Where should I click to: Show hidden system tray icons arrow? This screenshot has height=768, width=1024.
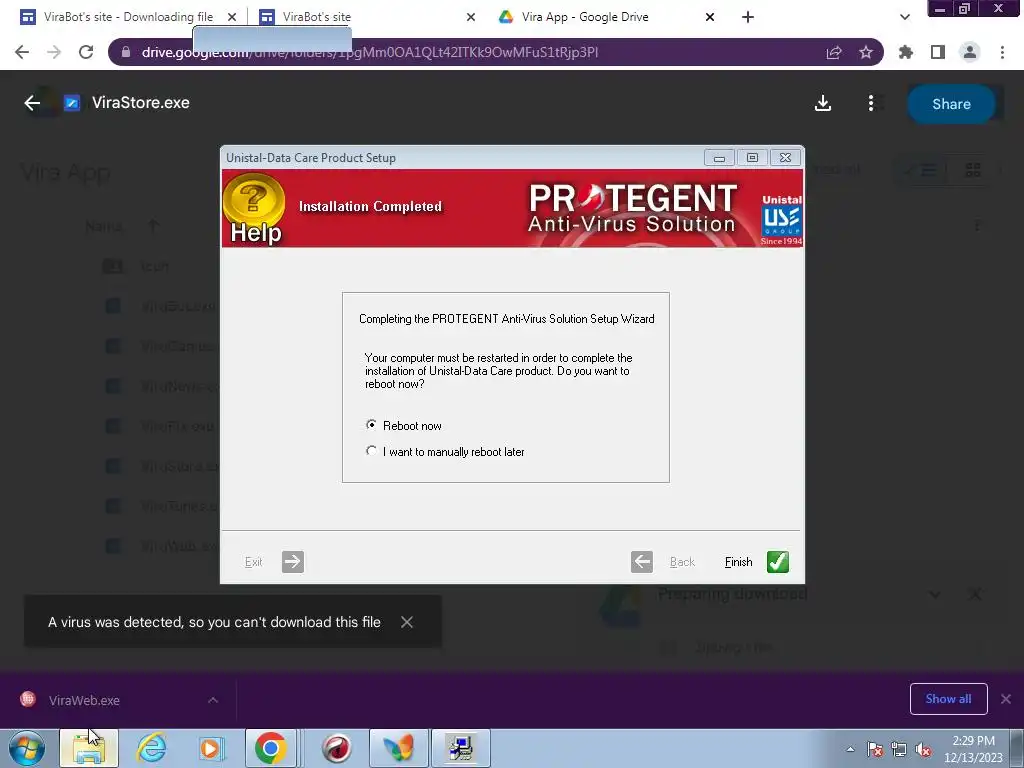pos(850,749)
